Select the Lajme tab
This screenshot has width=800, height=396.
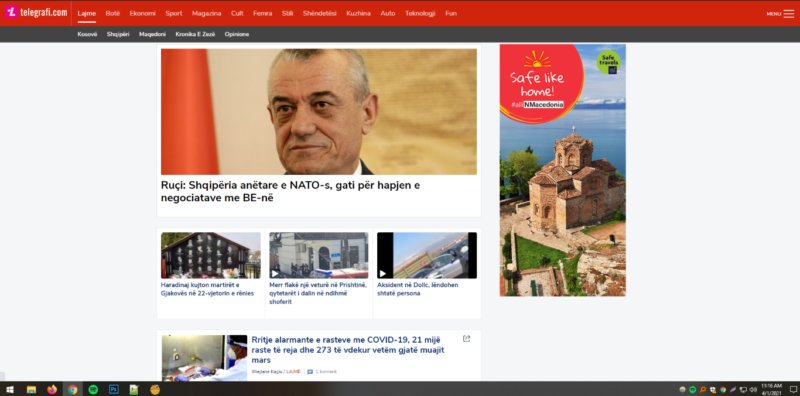pos(87,13)
